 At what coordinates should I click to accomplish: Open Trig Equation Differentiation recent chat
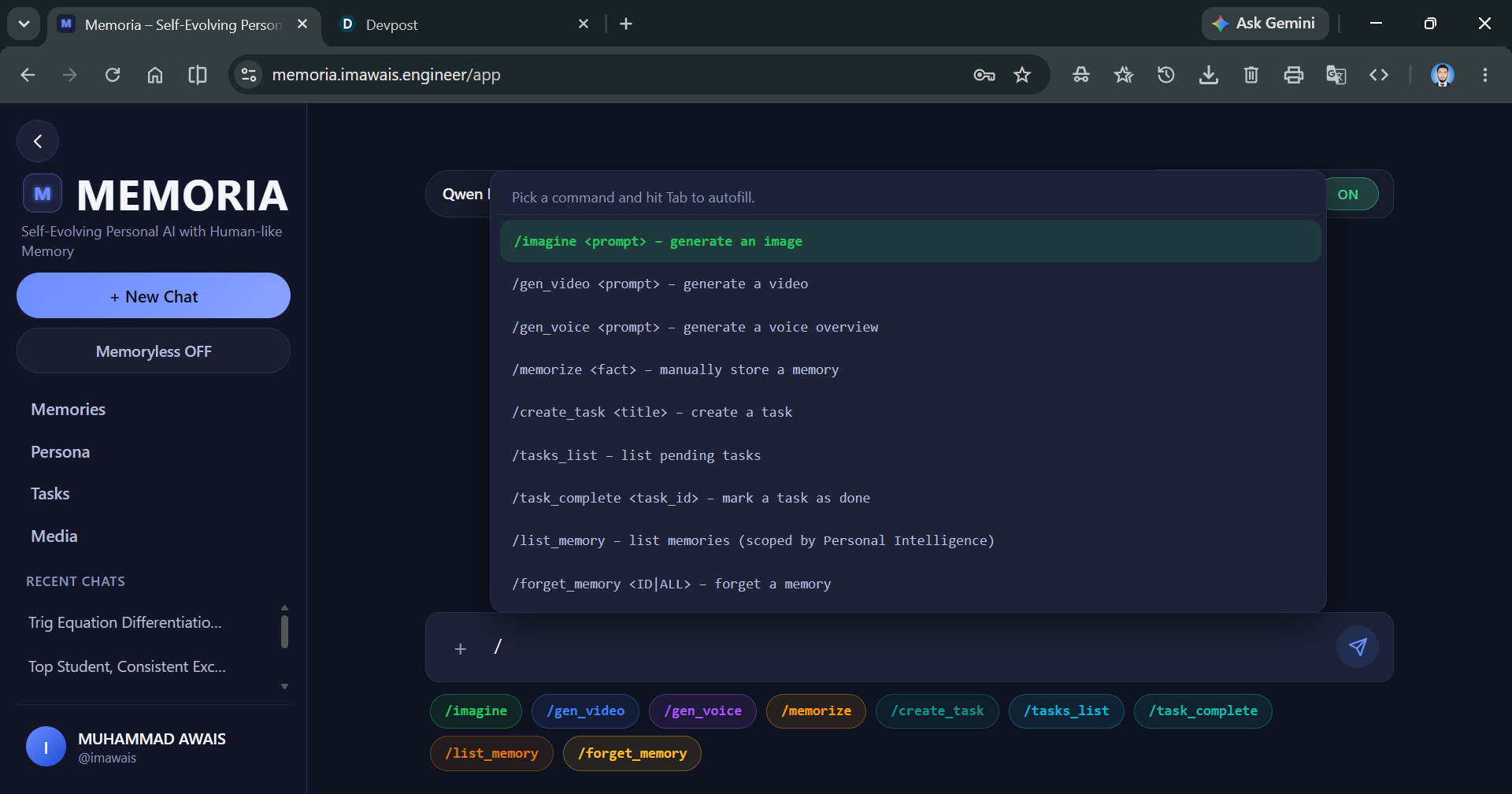click(x=125, y=622)
